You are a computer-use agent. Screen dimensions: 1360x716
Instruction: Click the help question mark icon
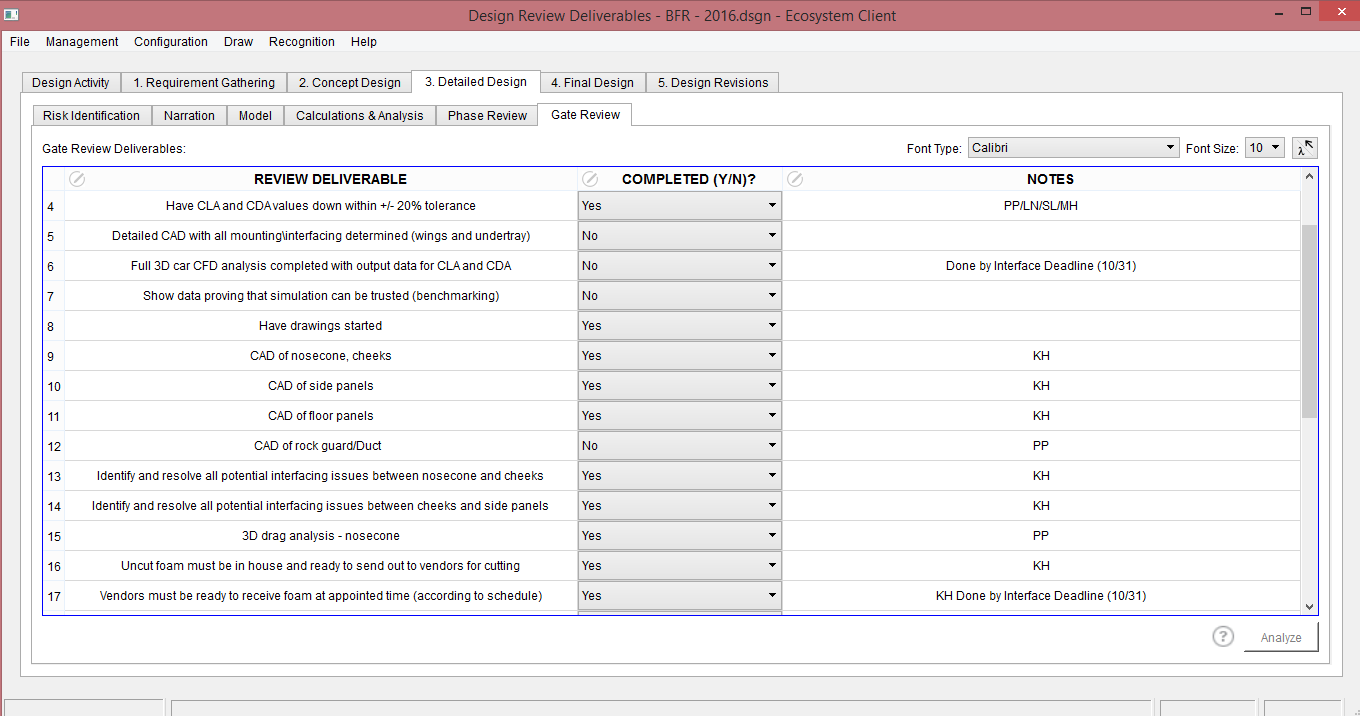pyautogui.click(x=1222, y=637)
